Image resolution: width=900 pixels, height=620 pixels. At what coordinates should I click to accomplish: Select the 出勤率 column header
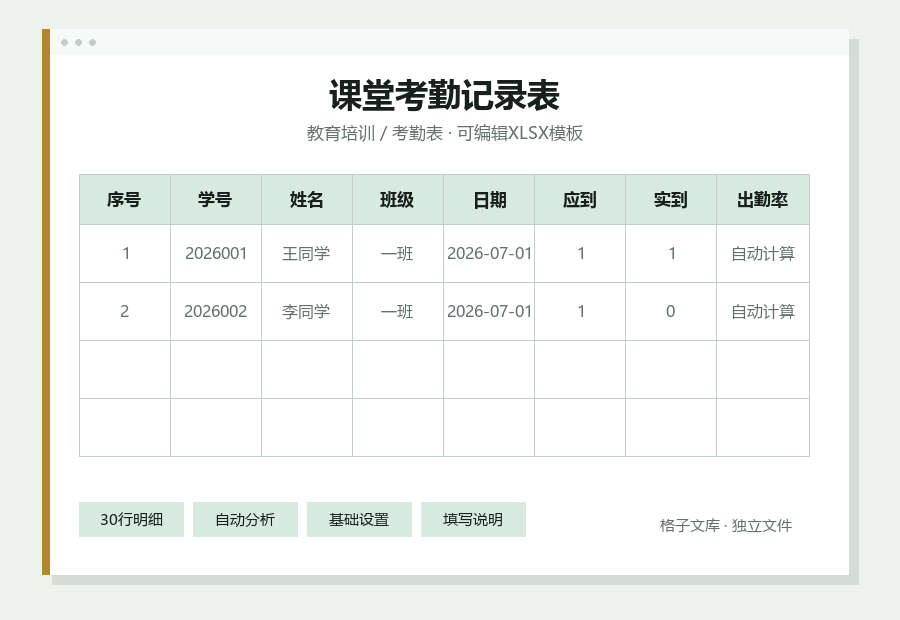(x=763, y=200)
